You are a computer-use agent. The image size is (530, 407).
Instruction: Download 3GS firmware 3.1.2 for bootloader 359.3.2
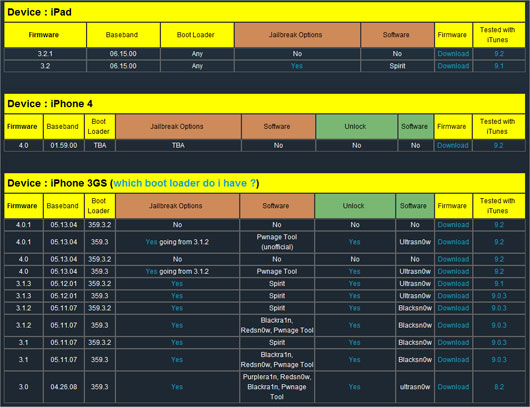click(x=453, y=308)
